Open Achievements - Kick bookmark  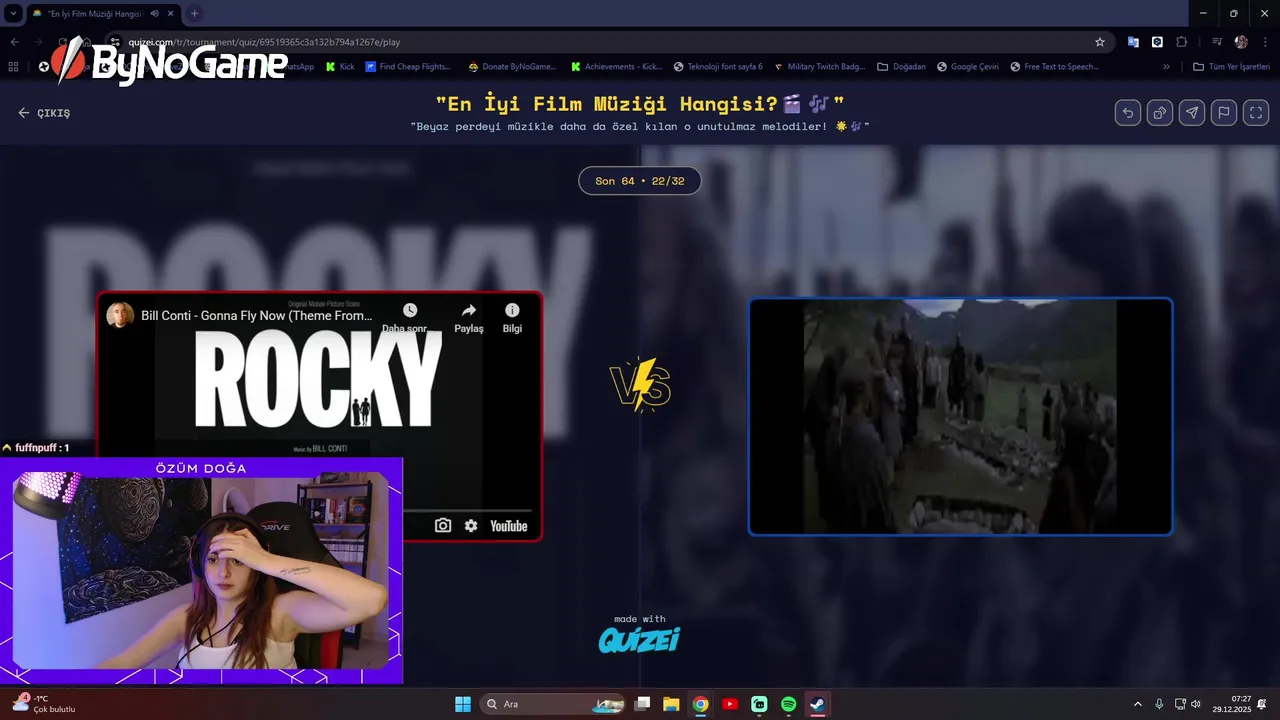616,67
